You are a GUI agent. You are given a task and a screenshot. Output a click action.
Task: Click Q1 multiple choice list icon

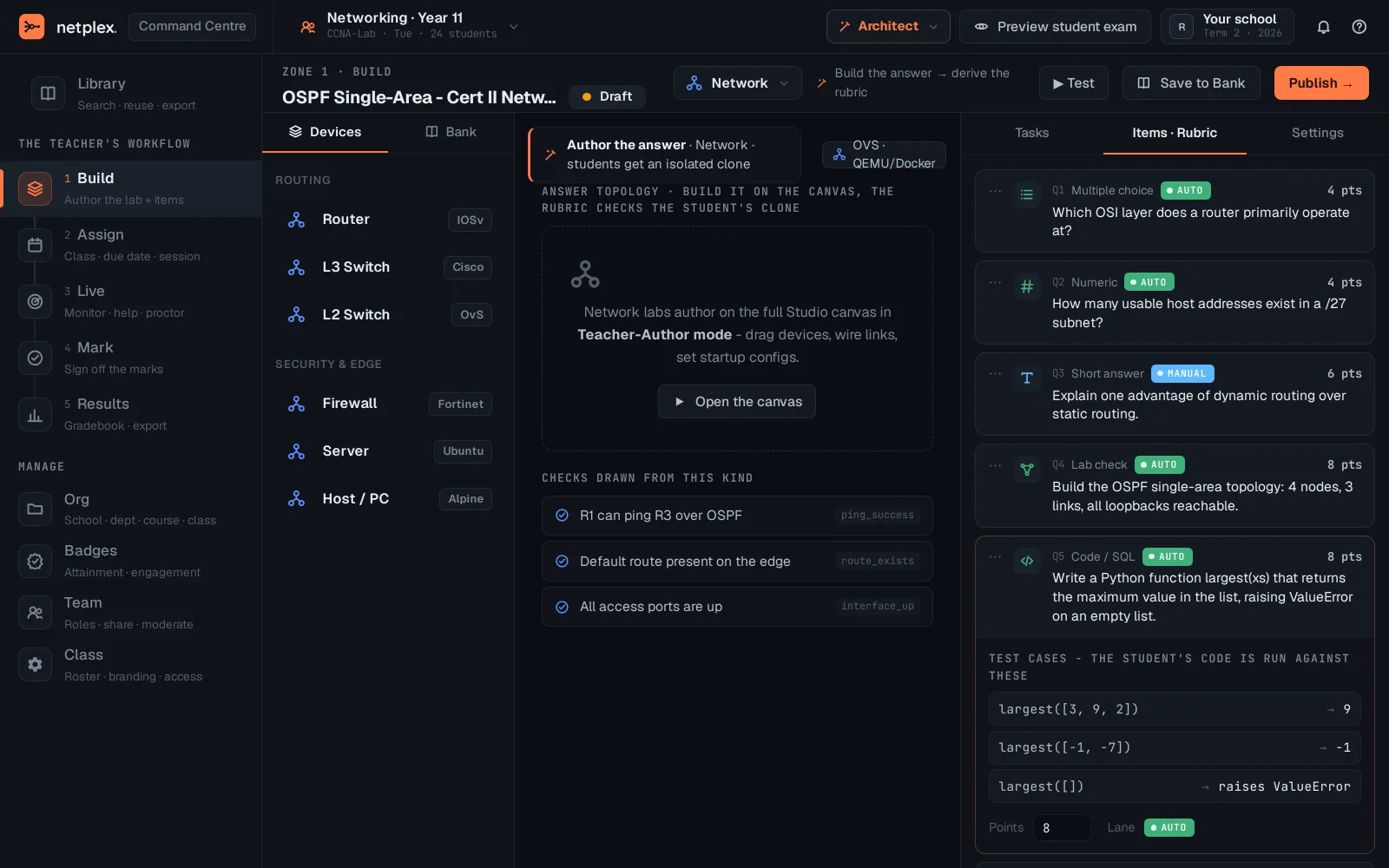click(1027, 194)
